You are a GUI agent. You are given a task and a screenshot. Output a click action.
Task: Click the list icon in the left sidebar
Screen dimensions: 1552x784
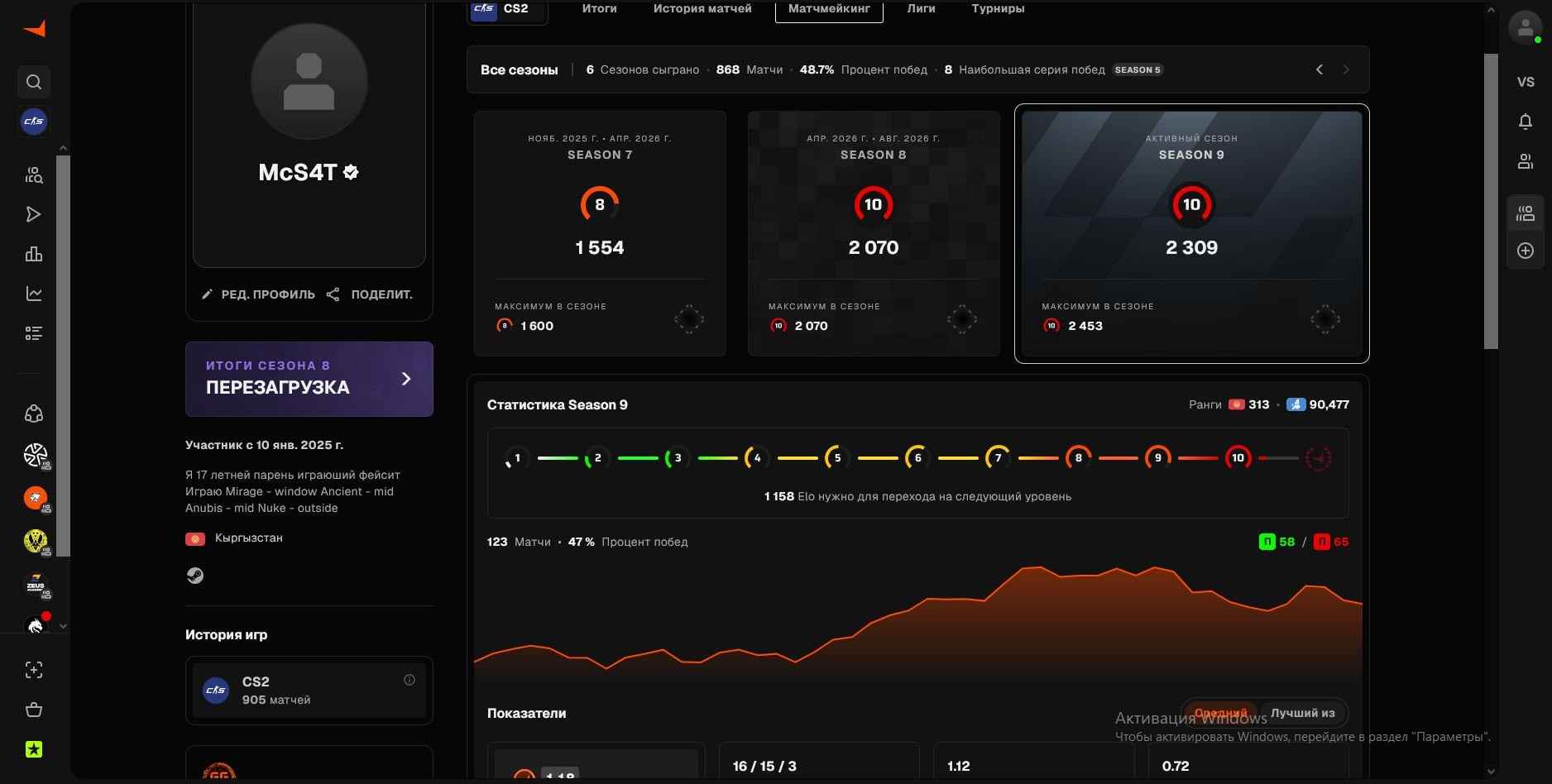[34, 333]
